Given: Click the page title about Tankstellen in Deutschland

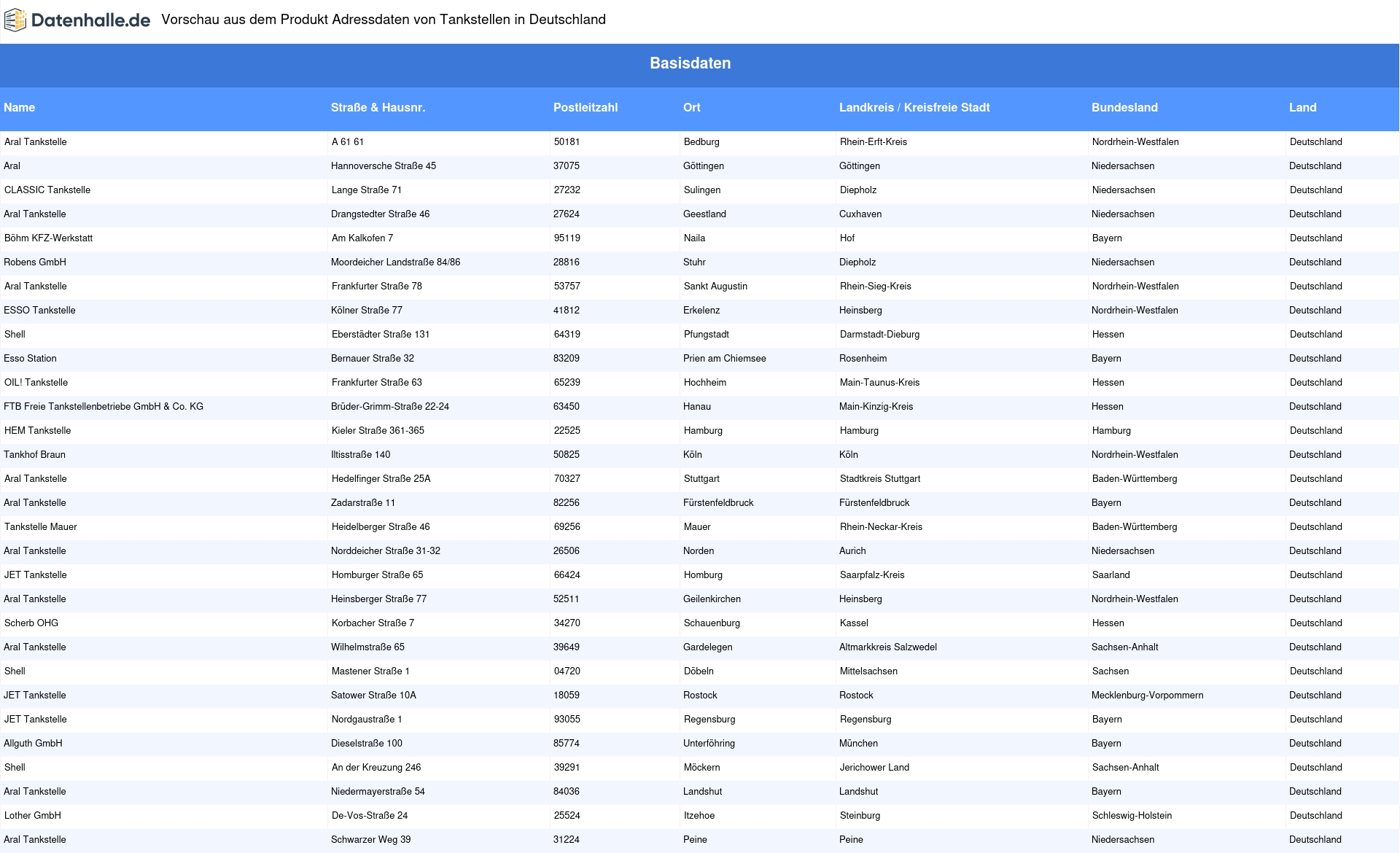Looking at the screenshot, I should pos(384,20).
